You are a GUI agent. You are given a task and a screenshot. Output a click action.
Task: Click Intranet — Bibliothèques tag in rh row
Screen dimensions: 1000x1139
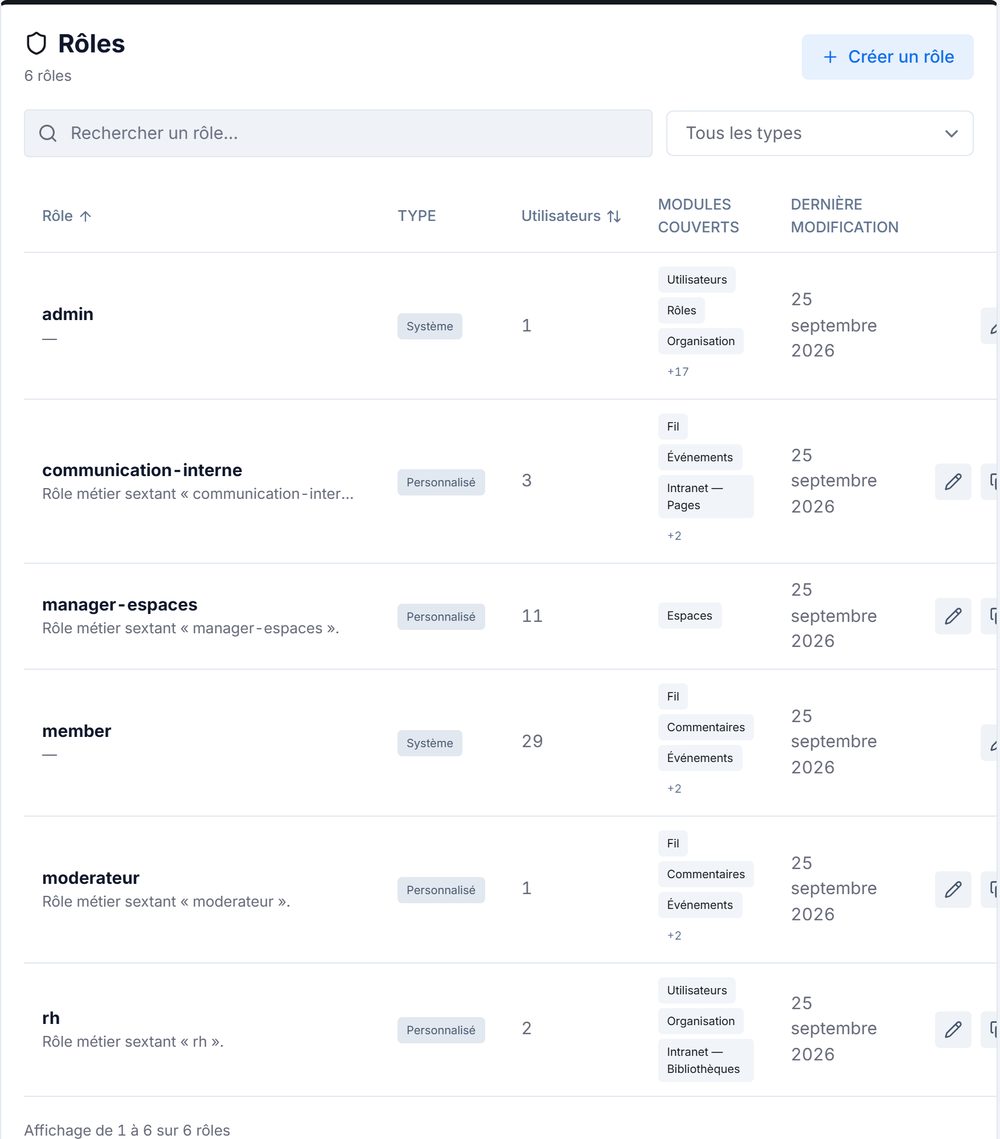pos(705,1061)
